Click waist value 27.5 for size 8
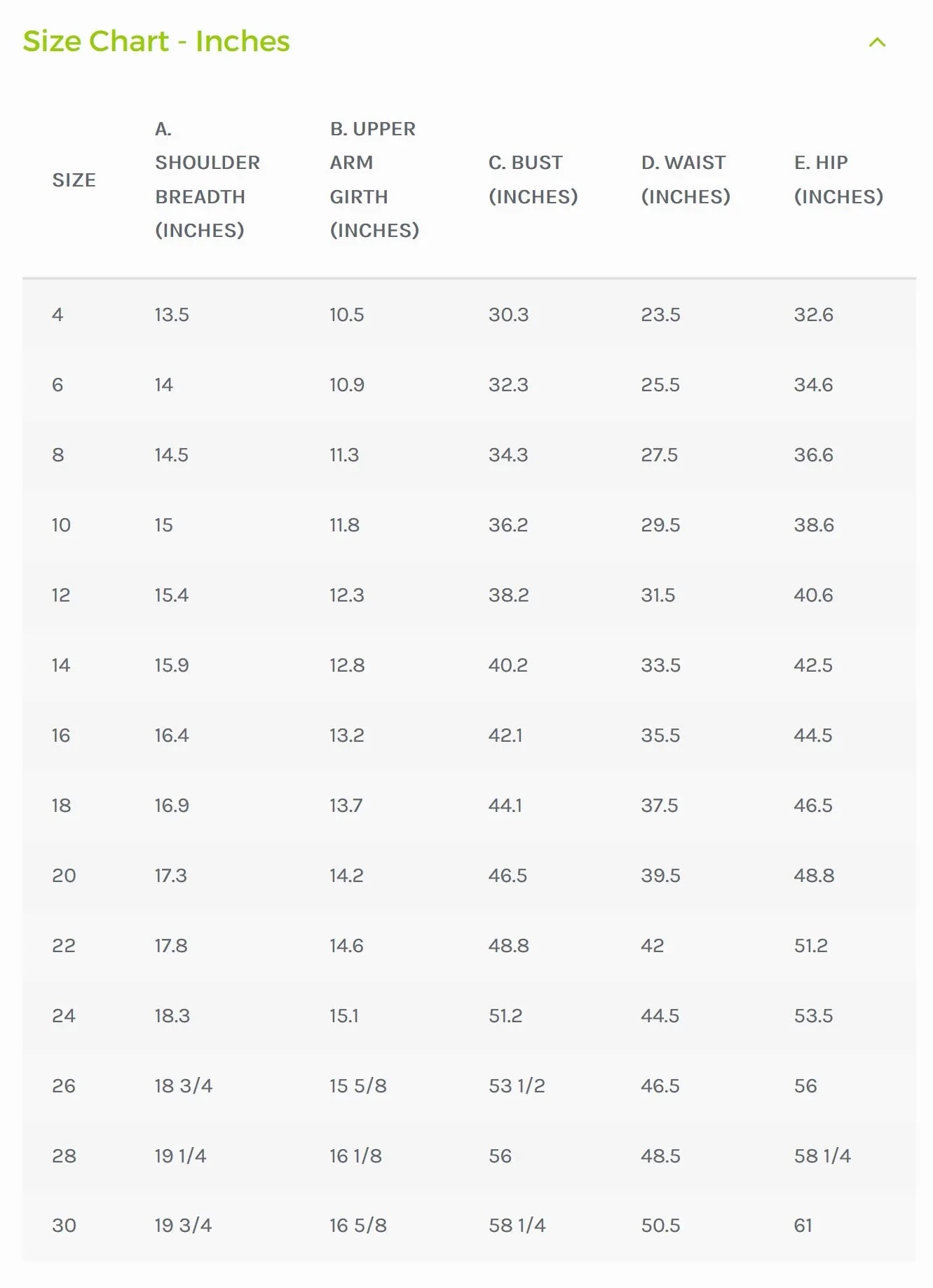The image size is (933, 1288). 659,455
